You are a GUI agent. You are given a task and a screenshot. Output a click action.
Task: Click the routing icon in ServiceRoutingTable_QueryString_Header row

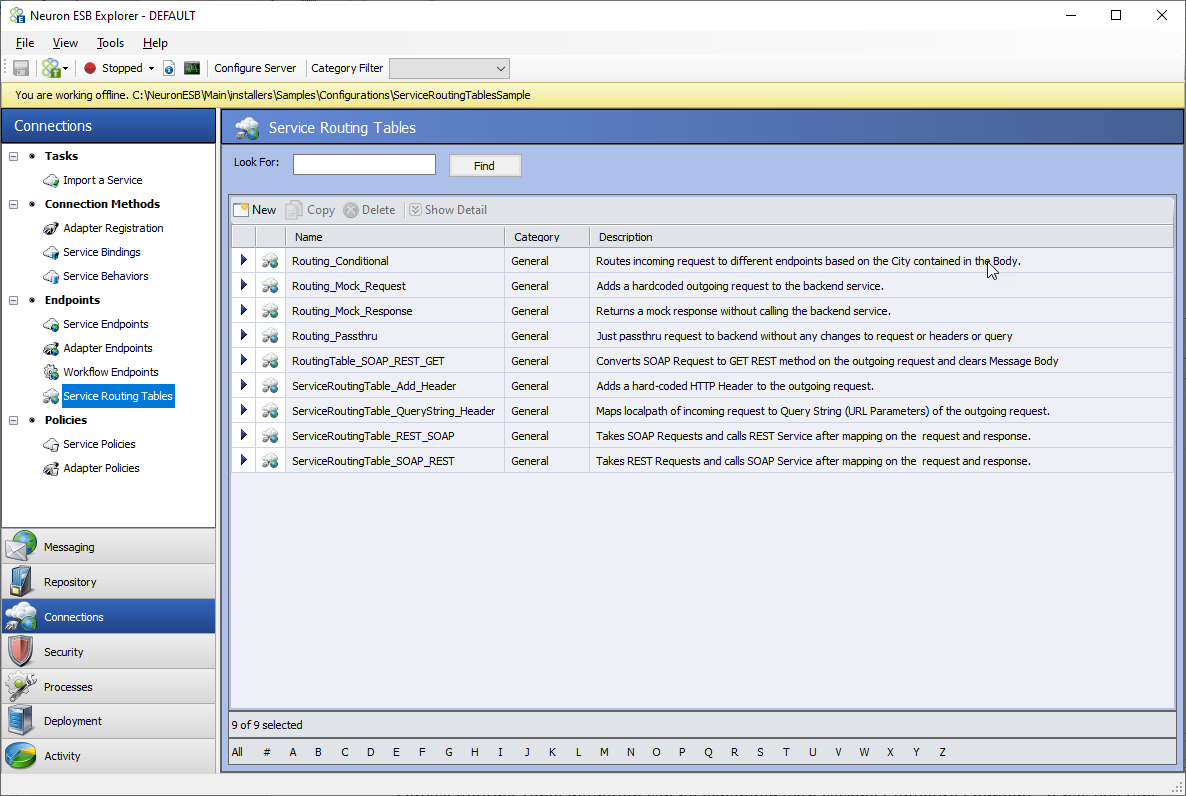(270, 411)
